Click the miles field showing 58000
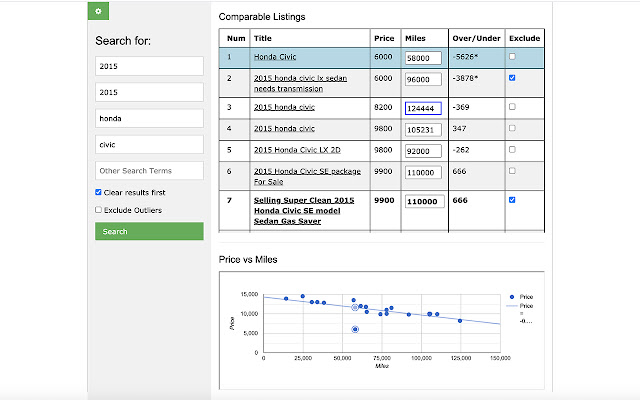 pos(424,58)
